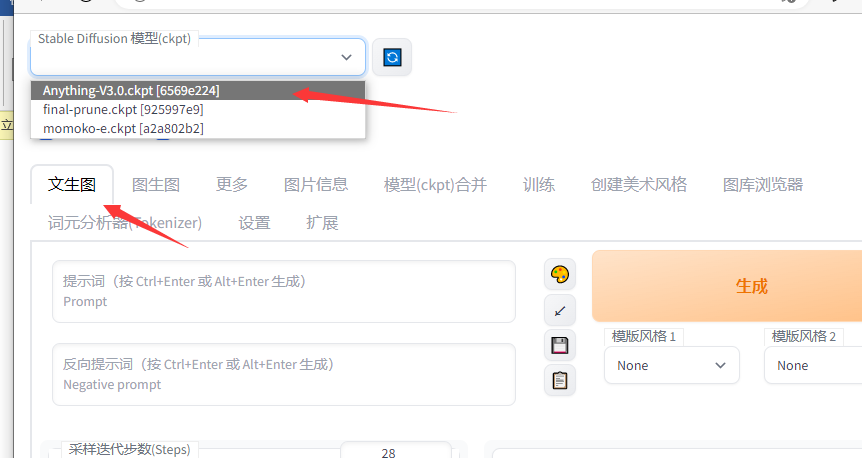Go to the 模型(ckpt)合并 tab
The width and height of the screenshot is (862, 458).
coord(435,184)
